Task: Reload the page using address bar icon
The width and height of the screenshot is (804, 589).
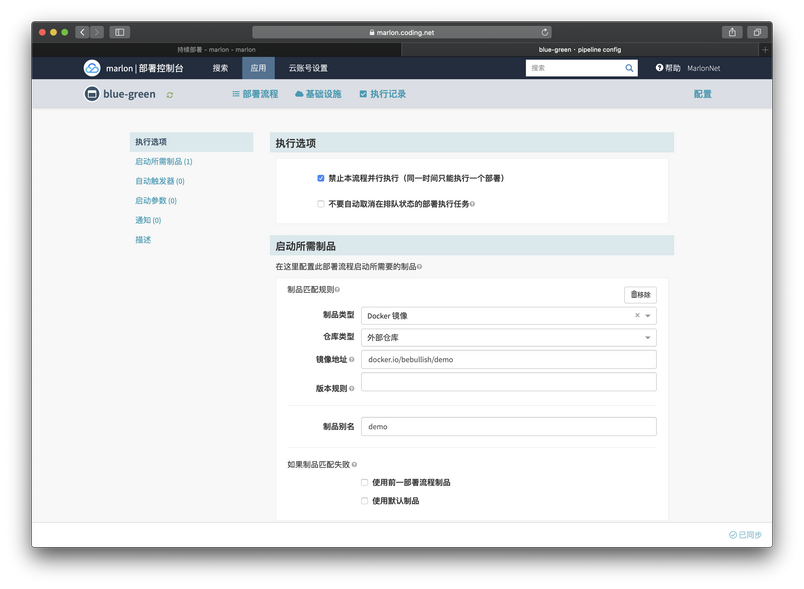Action: pyautogui.click(x=545, y=32)
